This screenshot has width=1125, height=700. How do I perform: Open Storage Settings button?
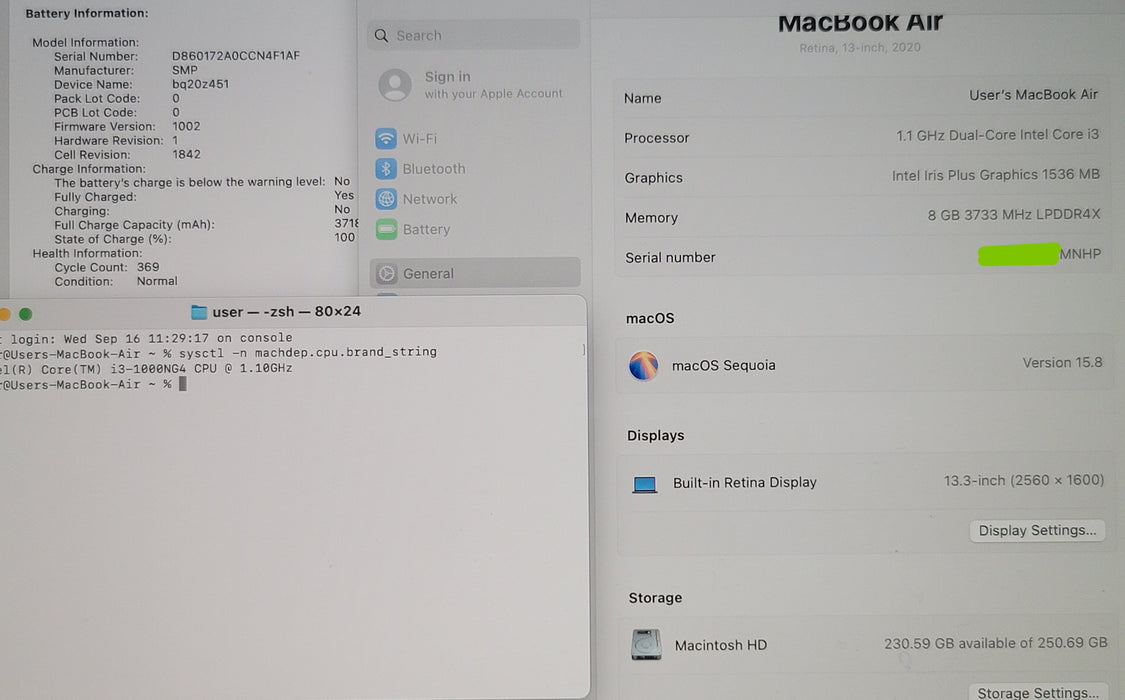1037,692
